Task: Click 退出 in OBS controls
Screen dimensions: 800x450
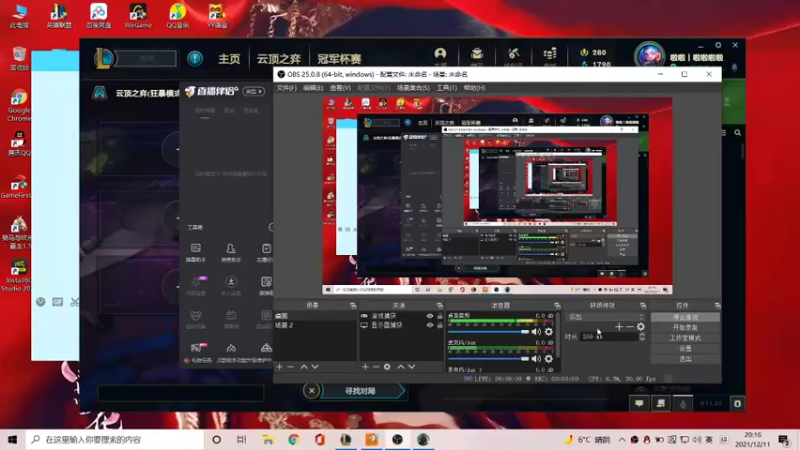Action: (685, 359)
